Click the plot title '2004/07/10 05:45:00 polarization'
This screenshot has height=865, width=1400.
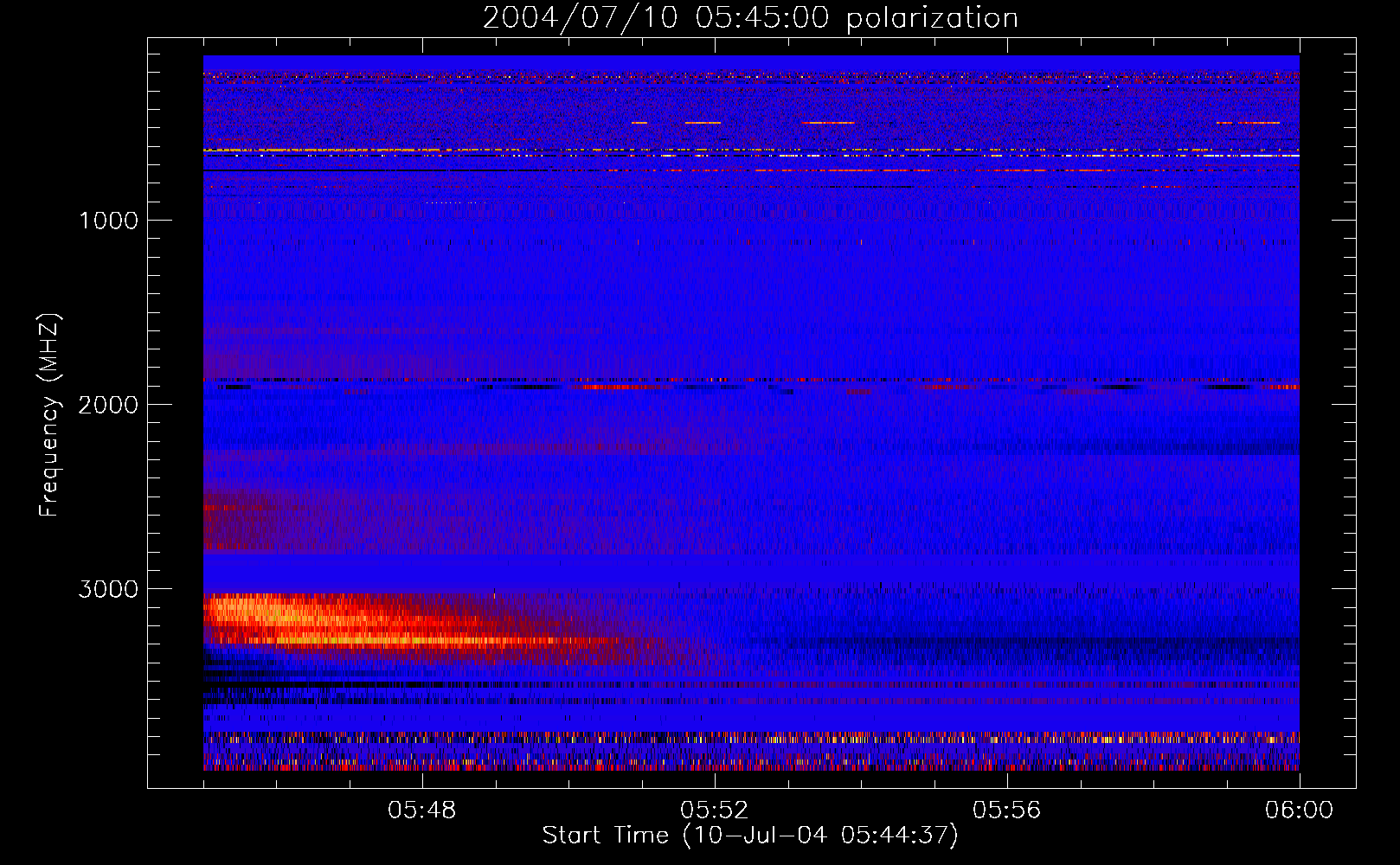point(750,18)
